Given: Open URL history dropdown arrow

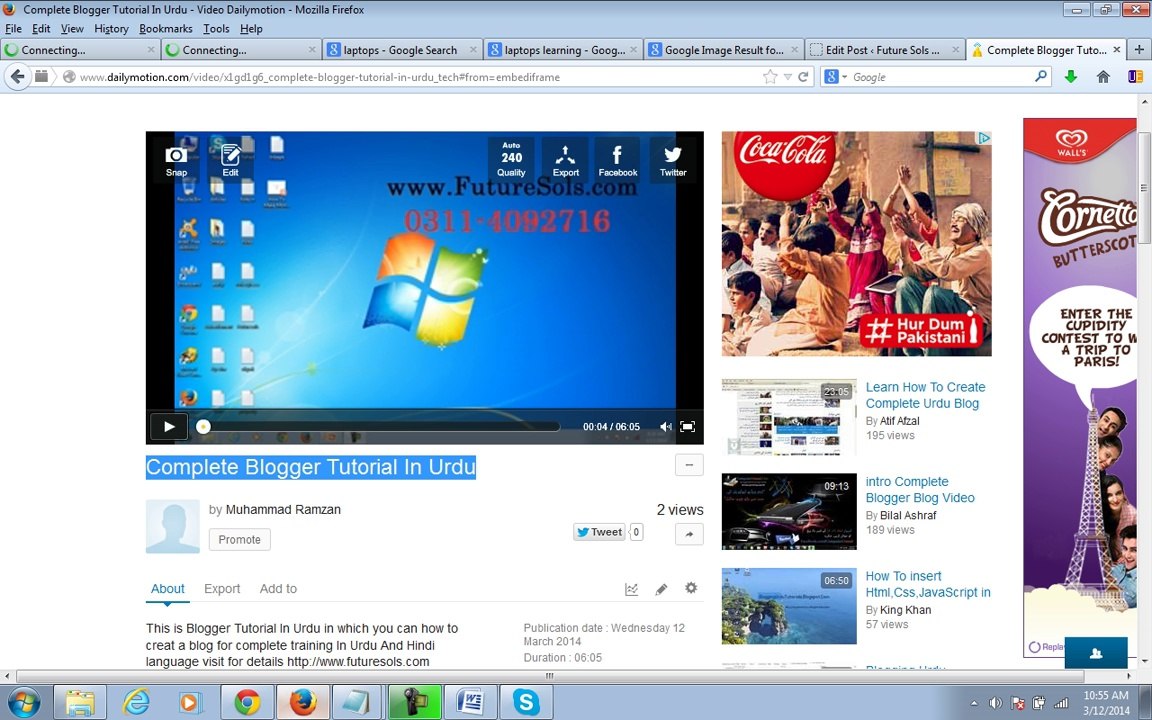Looking at the screenshot, I should click(788, 77).
